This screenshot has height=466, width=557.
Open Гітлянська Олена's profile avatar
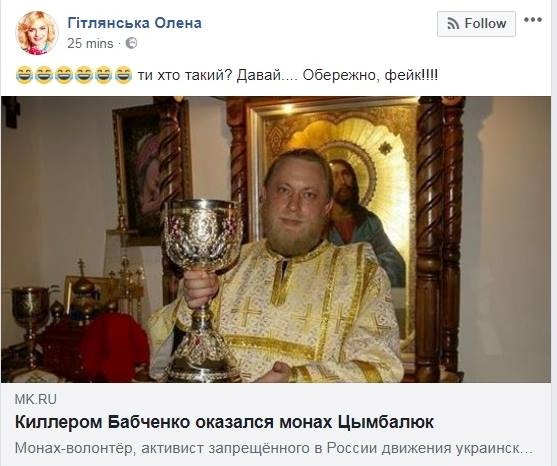(x=37, y=33)
